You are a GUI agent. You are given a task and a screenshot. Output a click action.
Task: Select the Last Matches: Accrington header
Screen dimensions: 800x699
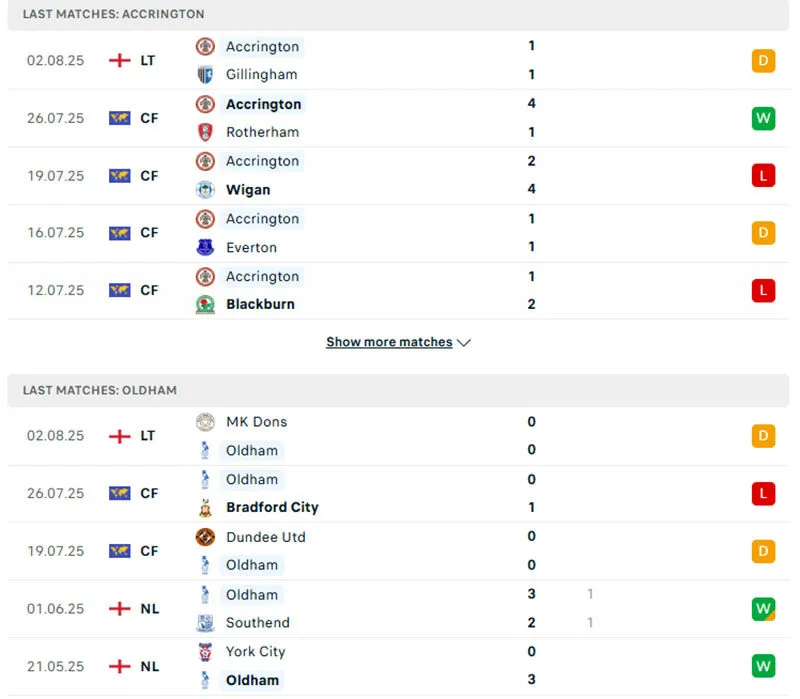pos(113,14)
